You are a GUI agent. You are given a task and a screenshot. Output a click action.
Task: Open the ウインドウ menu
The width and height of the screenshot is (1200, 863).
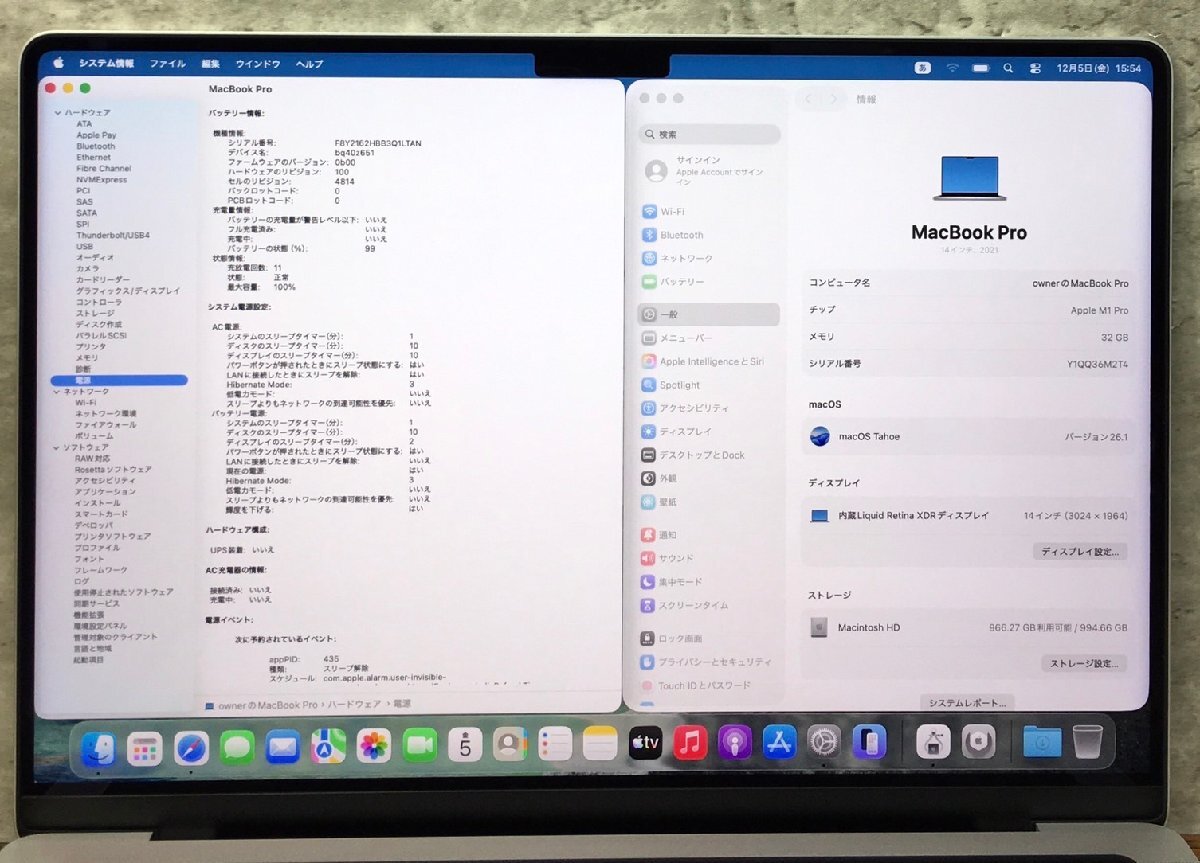(258, 64)
